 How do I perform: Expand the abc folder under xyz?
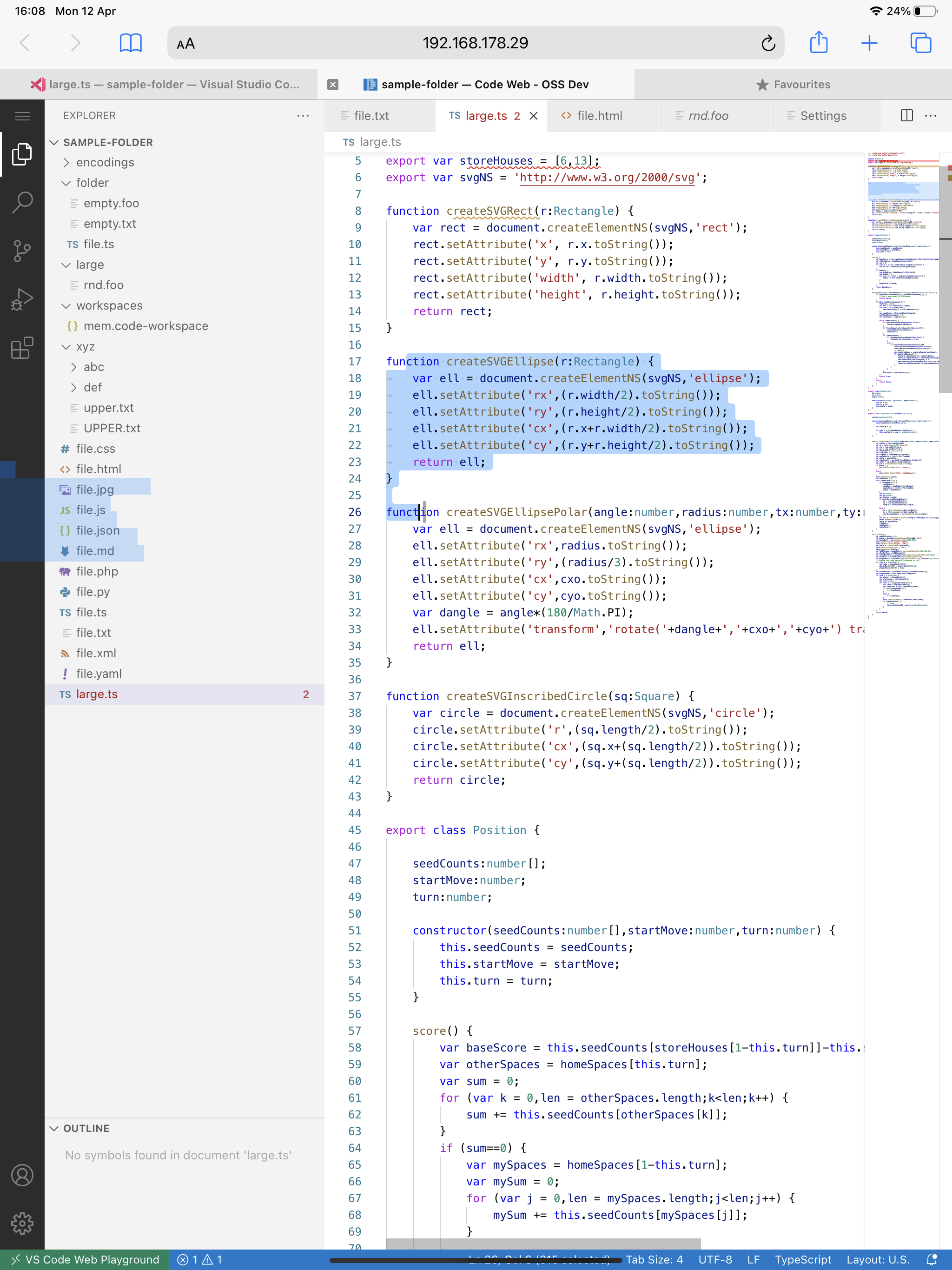[93, 367]
